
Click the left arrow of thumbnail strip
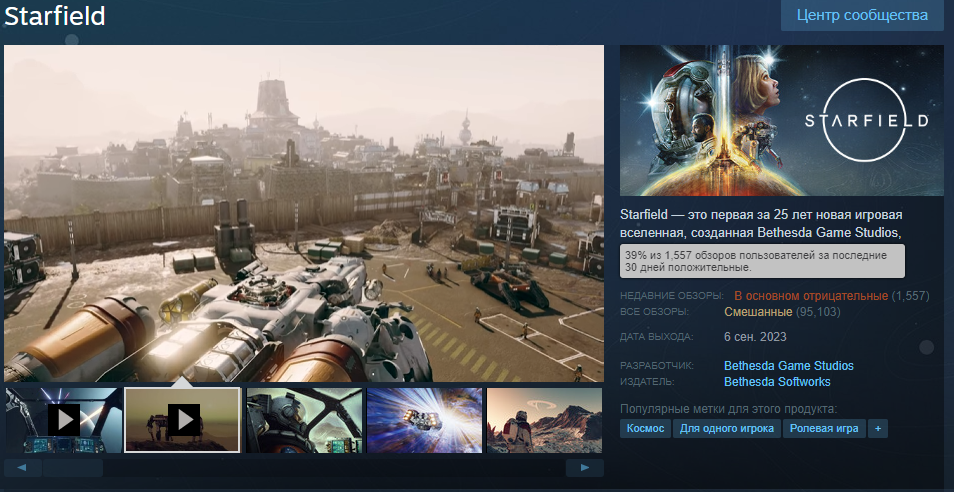pyautogui.click(x=23, y=468)
